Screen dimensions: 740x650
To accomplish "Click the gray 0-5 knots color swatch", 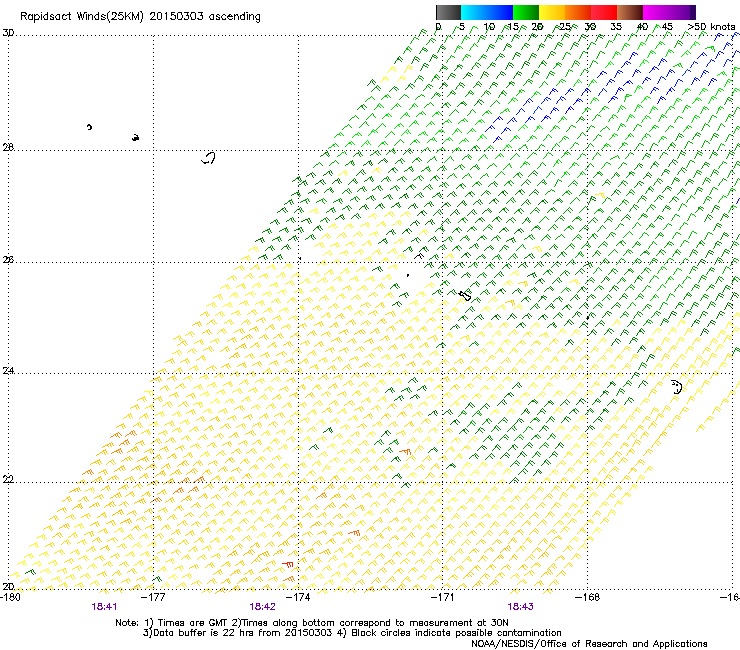I will [x=448, y=12].
